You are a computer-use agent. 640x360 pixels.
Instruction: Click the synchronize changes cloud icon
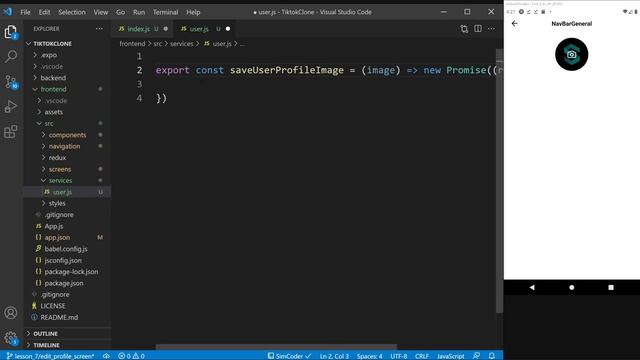[x=106, y=356]
